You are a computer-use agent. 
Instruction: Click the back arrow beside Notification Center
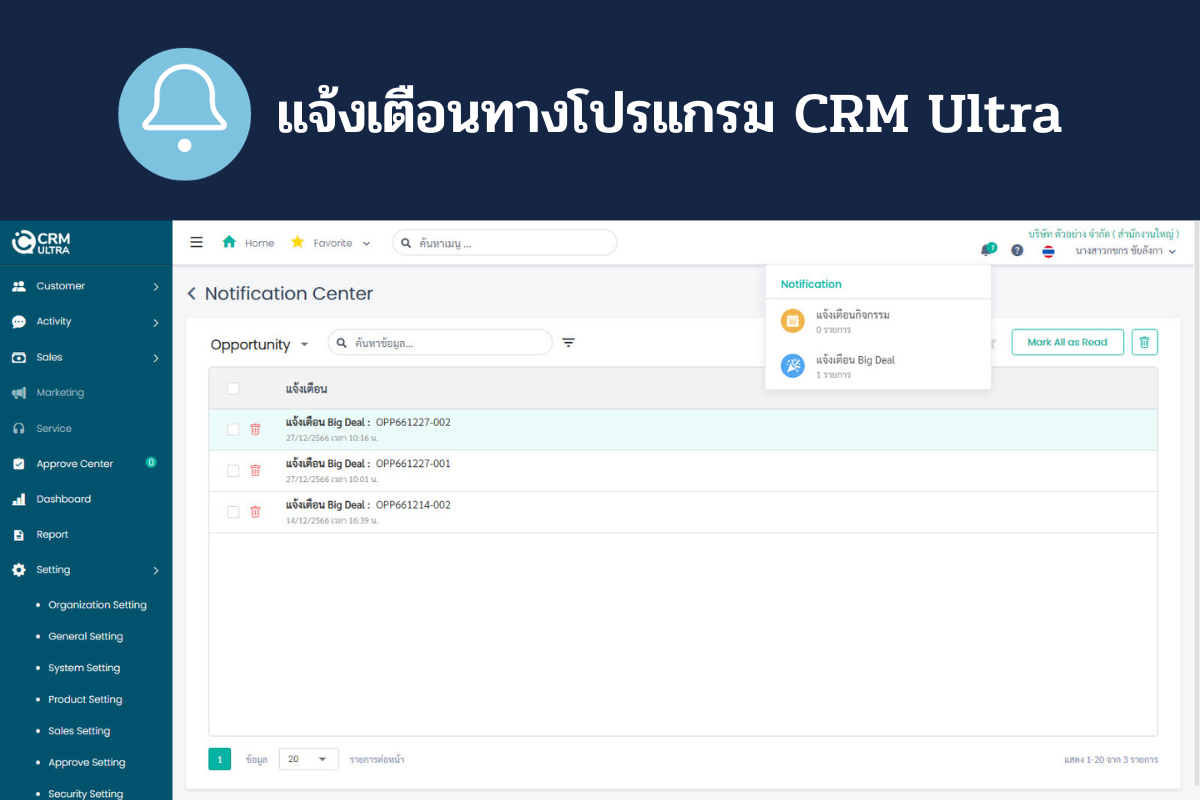192,294
